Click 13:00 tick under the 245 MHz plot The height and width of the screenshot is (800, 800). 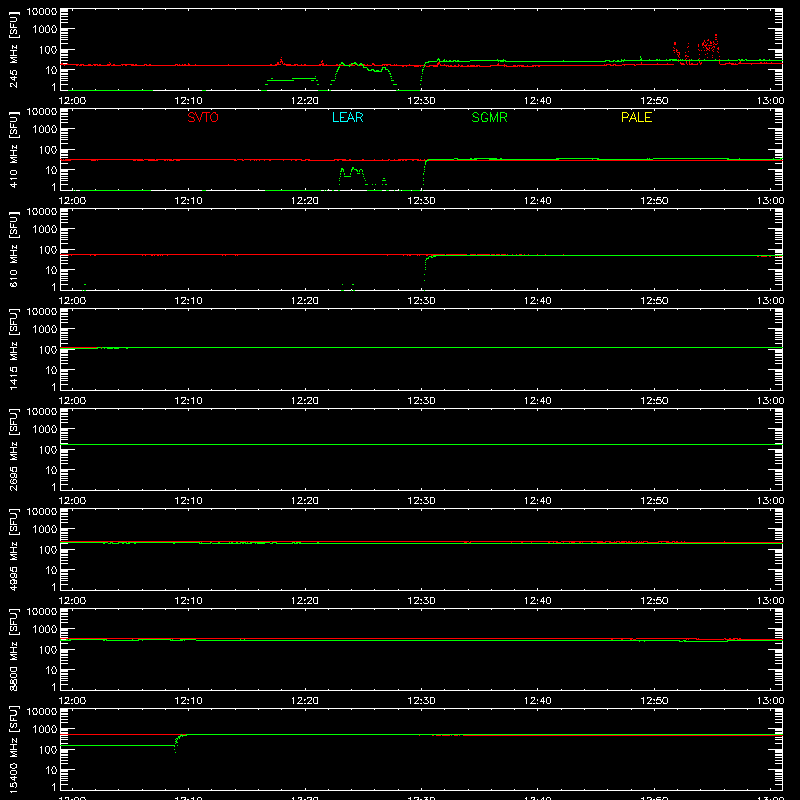pyautogui.click(x=770, y=101)
